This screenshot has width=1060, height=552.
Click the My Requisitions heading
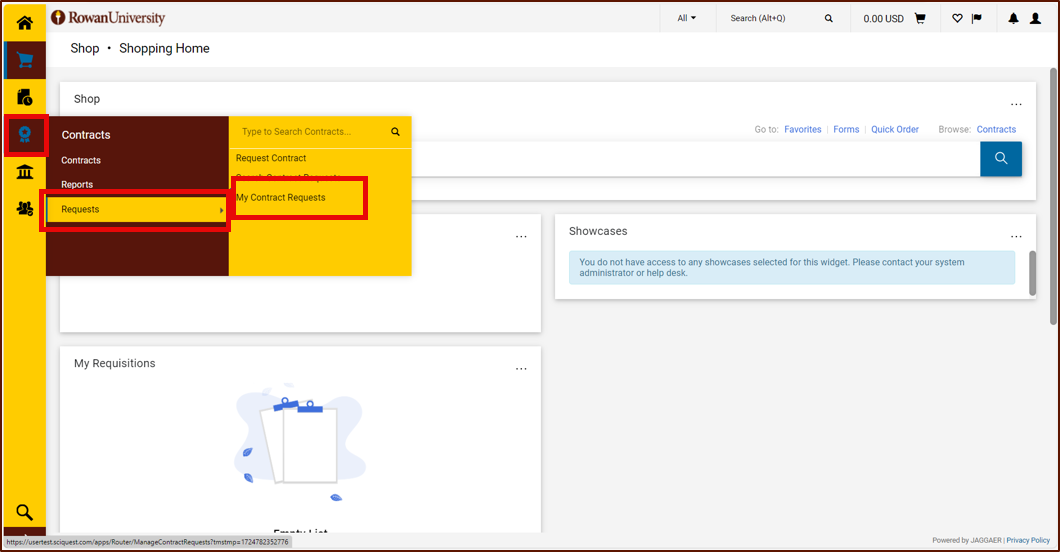[114, 363]
